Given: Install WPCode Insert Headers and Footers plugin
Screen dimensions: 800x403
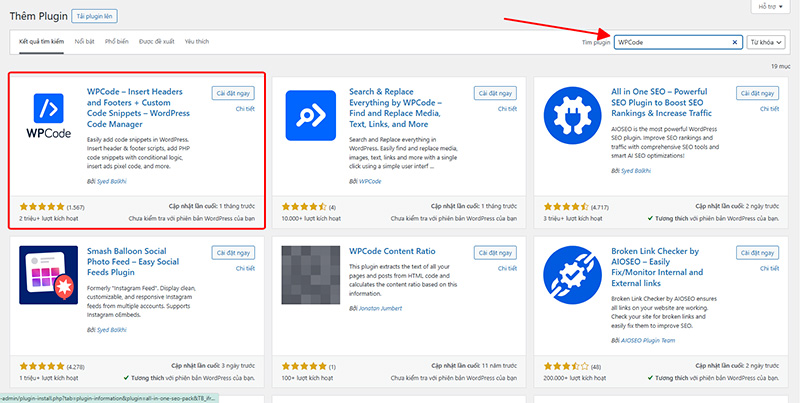Looking at the screenshot, I should (x=233, y=93).
